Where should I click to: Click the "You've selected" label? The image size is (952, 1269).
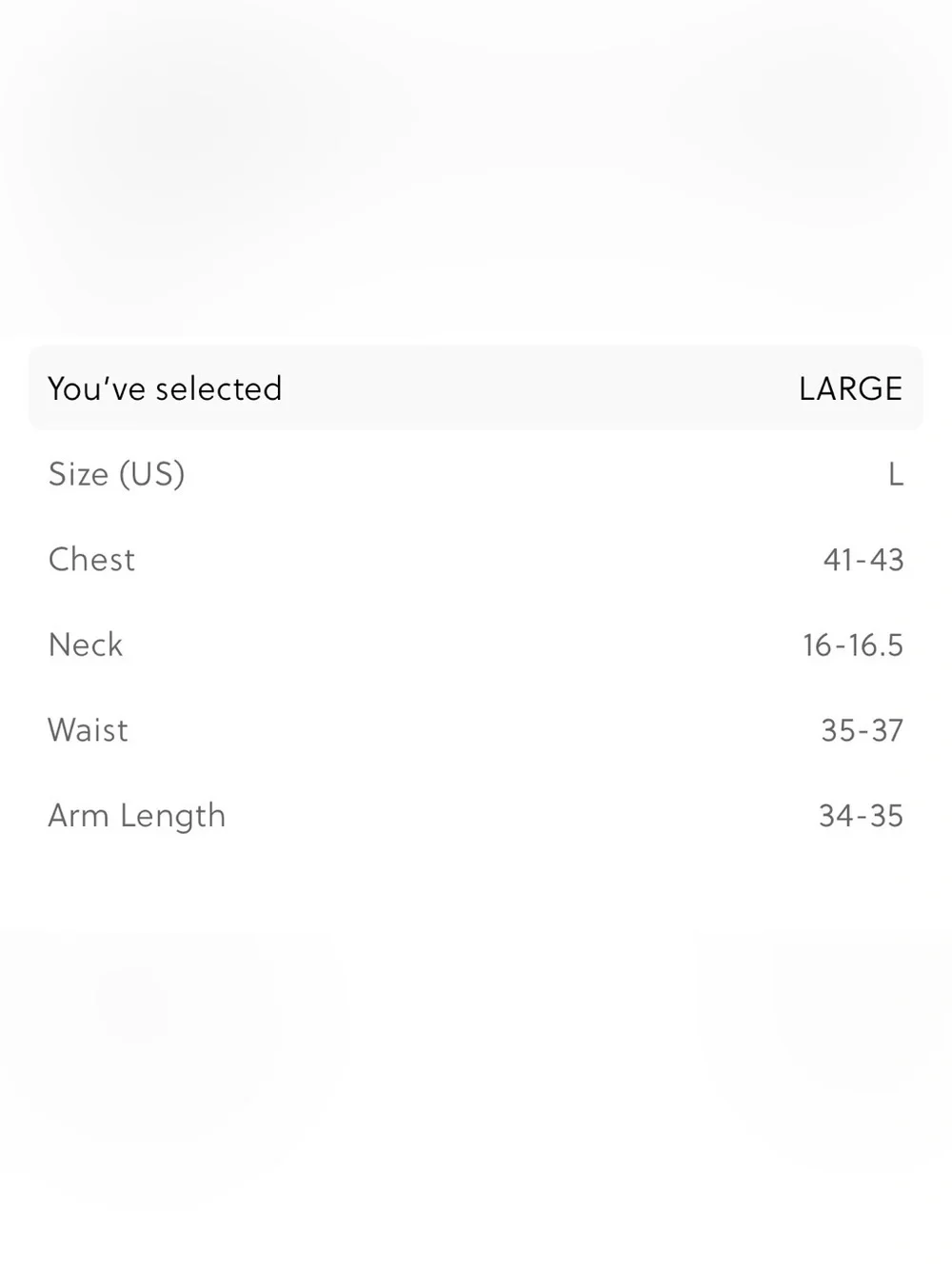point(165,388)
